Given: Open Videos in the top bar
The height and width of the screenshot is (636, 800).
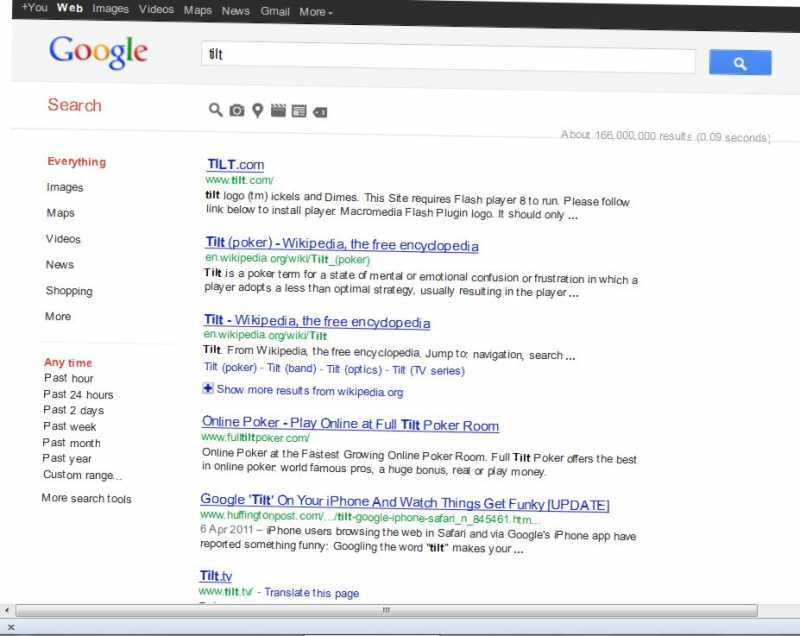Looking at the screenshot, I should (156, 9).
